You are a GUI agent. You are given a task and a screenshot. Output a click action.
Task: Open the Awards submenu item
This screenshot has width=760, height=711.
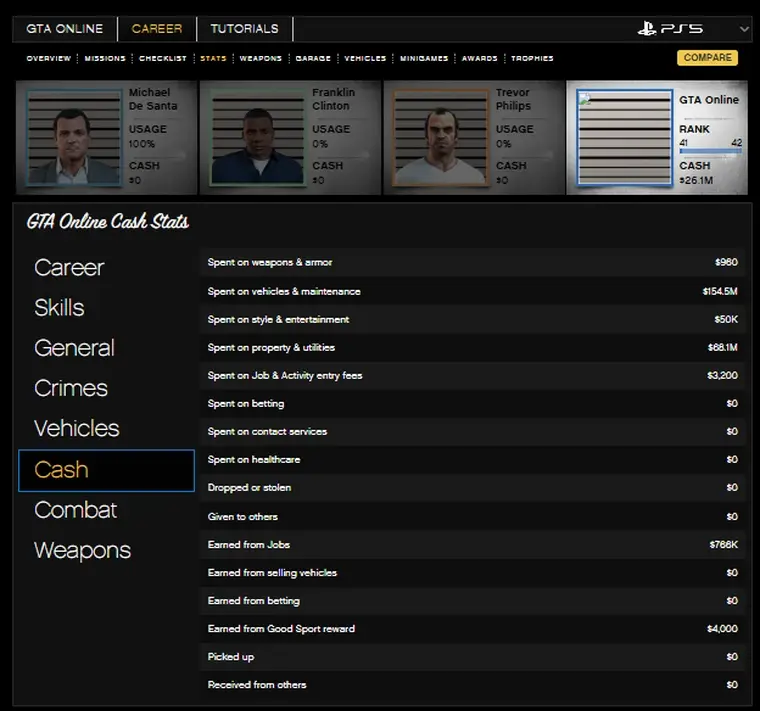click(479, 59)
